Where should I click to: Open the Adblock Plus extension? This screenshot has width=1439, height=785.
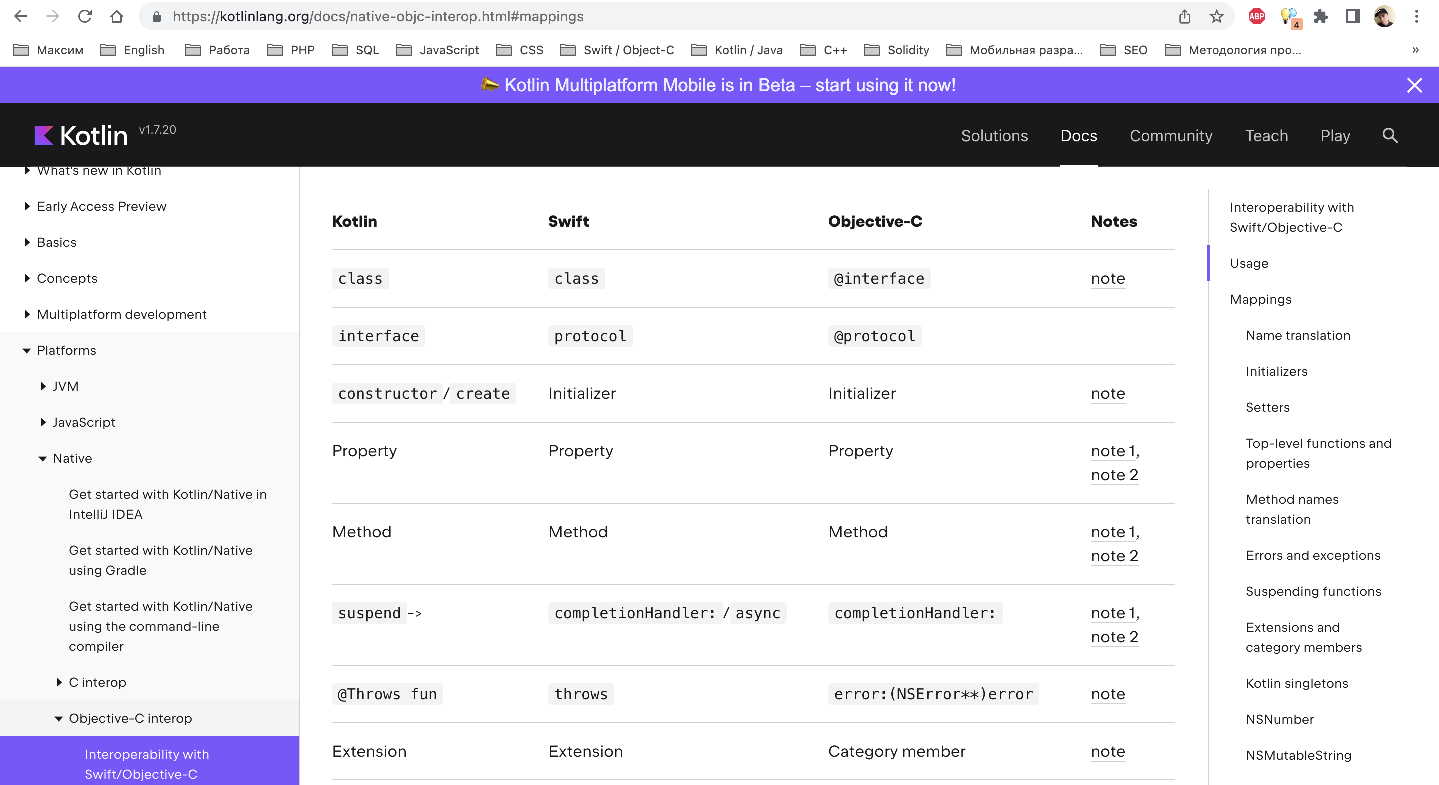(1257, 17)
